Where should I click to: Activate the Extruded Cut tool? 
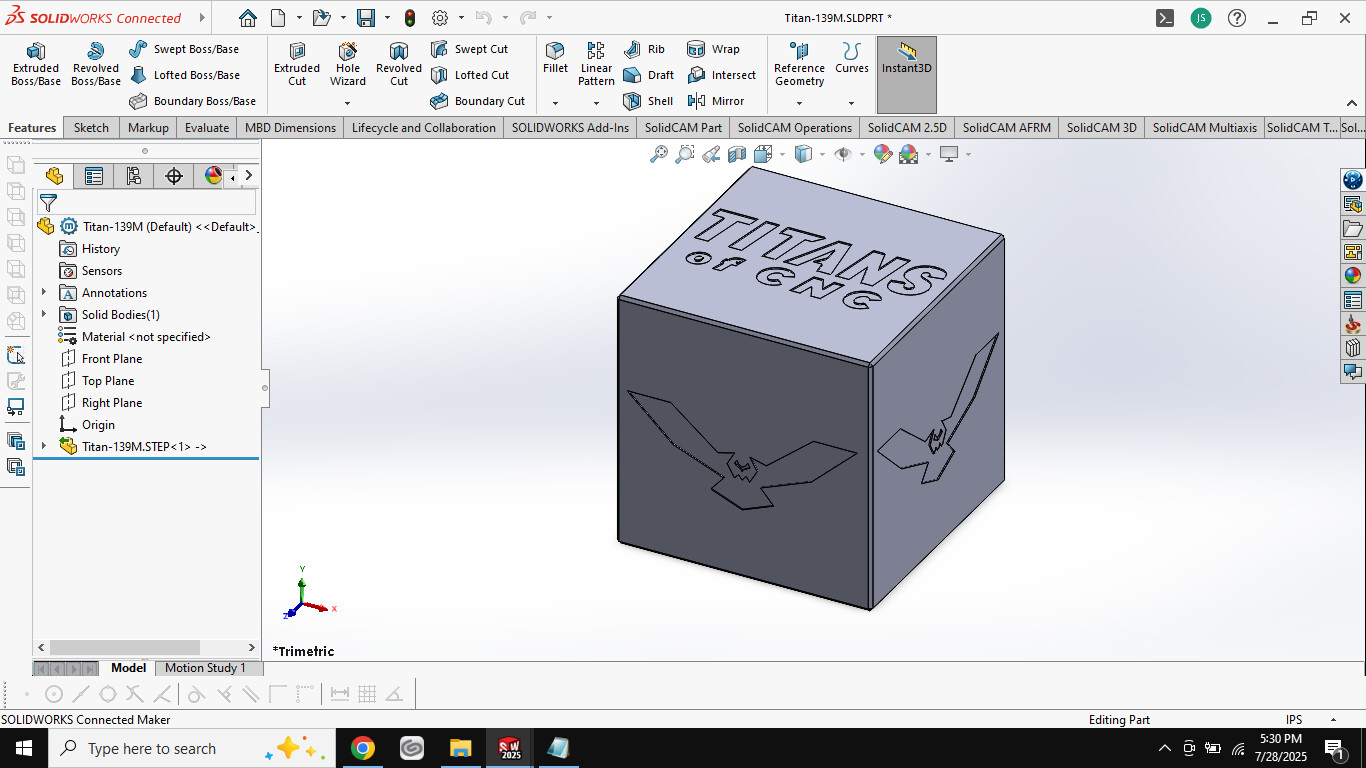pyautogui.click(x=297, y=64)
